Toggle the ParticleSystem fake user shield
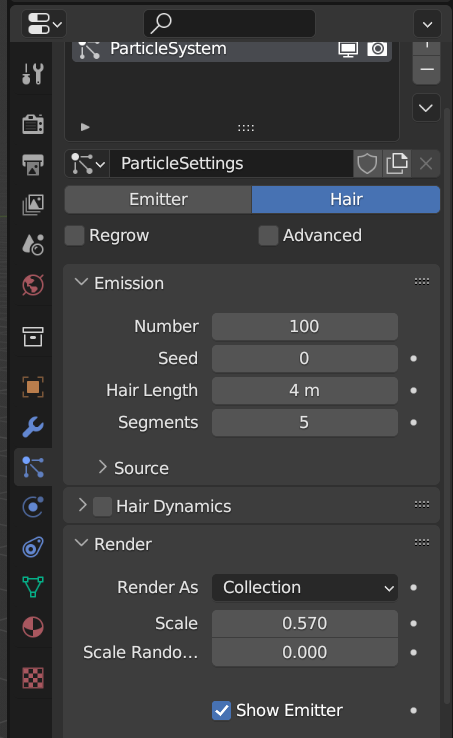This screenshot has height=738, width=453. click(367, 164)
